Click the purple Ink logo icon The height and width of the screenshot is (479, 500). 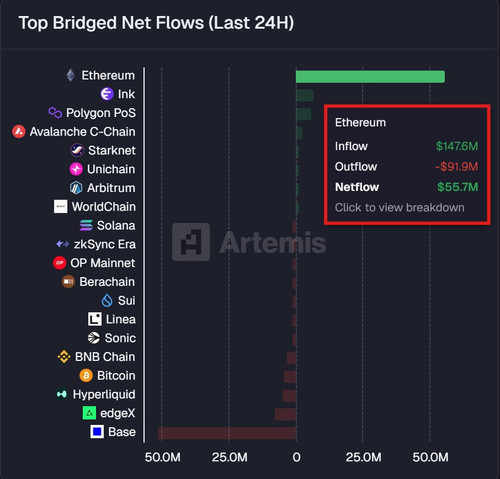[x=107, y=94]
